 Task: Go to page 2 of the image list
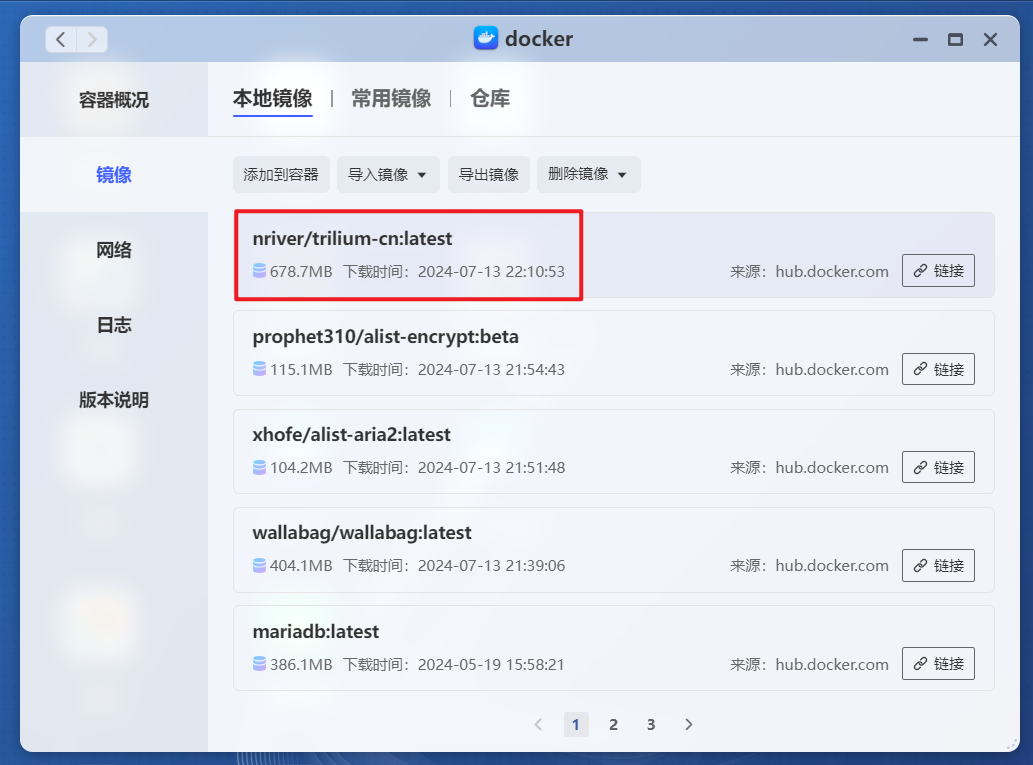click(x=613, y=724)
